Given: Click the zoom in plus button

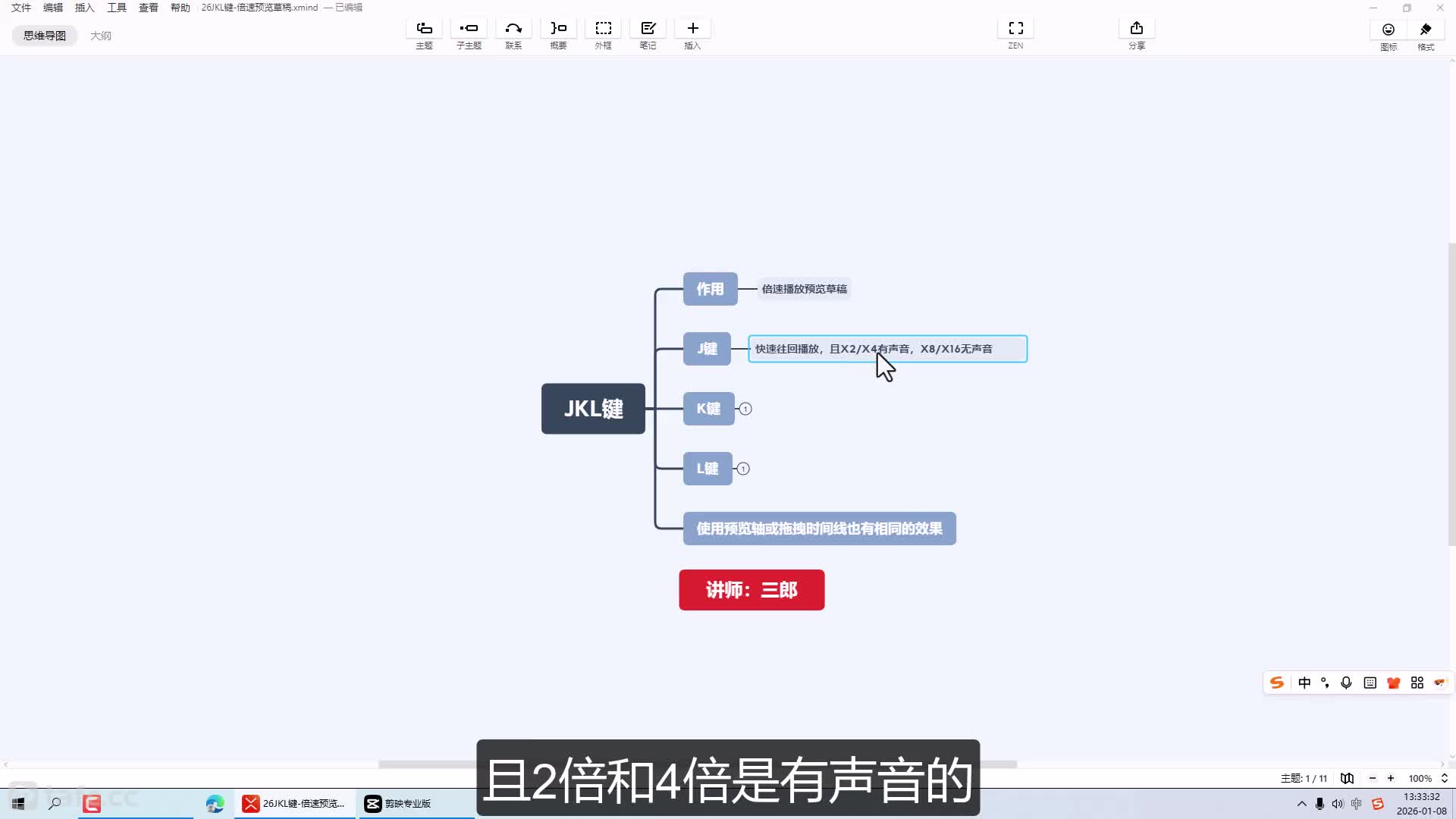Looking at the screenshot, I should click(x=1391, y=778).
